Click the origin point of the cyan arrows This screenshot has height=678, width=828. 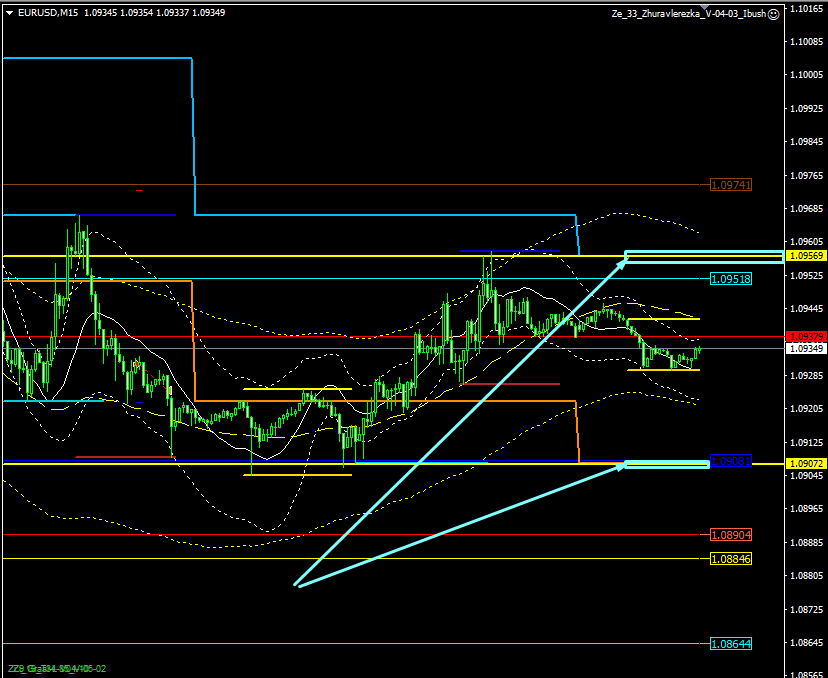(296, 585)
